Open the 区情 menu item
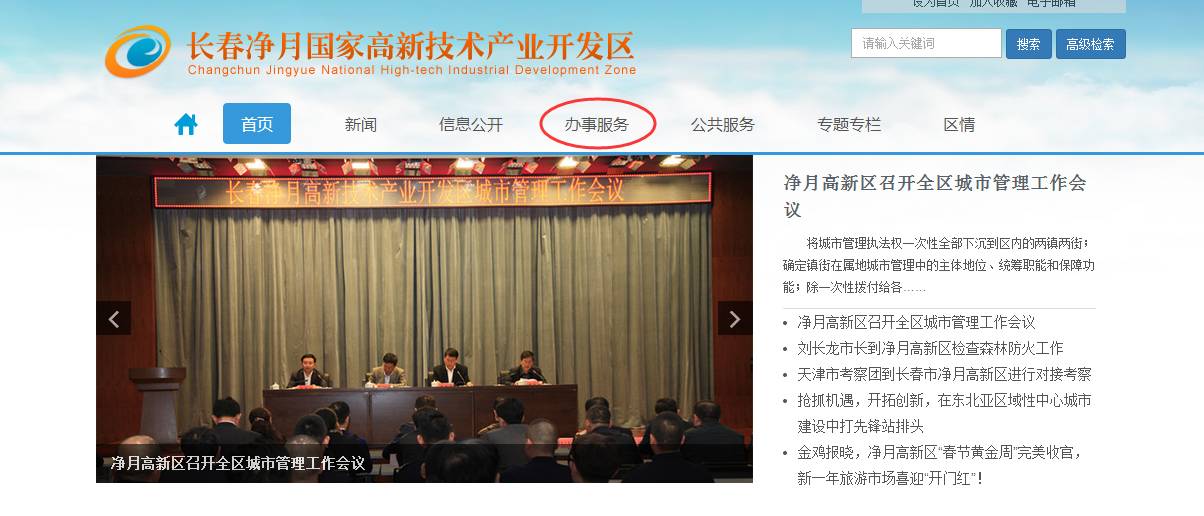Viewport: 1204px width, 516px height. click(959, 125)
